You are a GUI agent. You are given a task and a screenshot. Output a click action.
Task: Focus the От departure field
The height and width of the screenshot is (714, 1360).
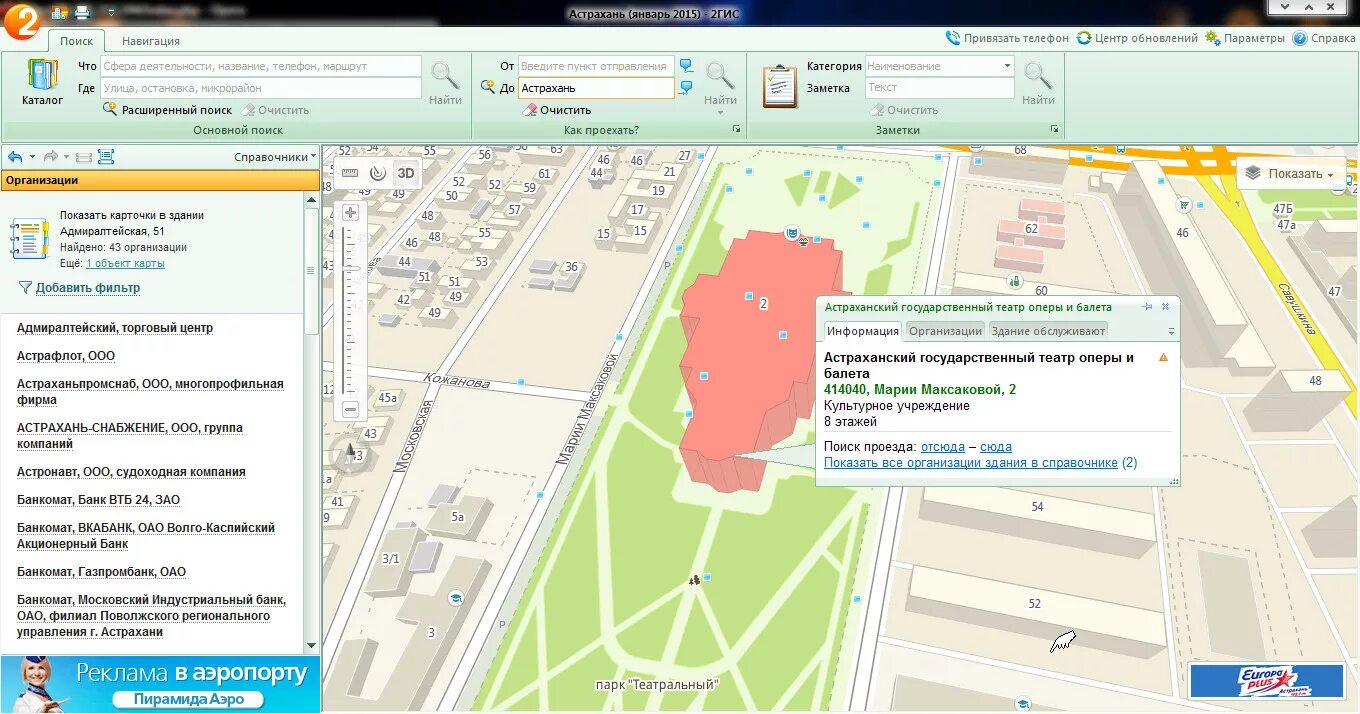[596, 66]
